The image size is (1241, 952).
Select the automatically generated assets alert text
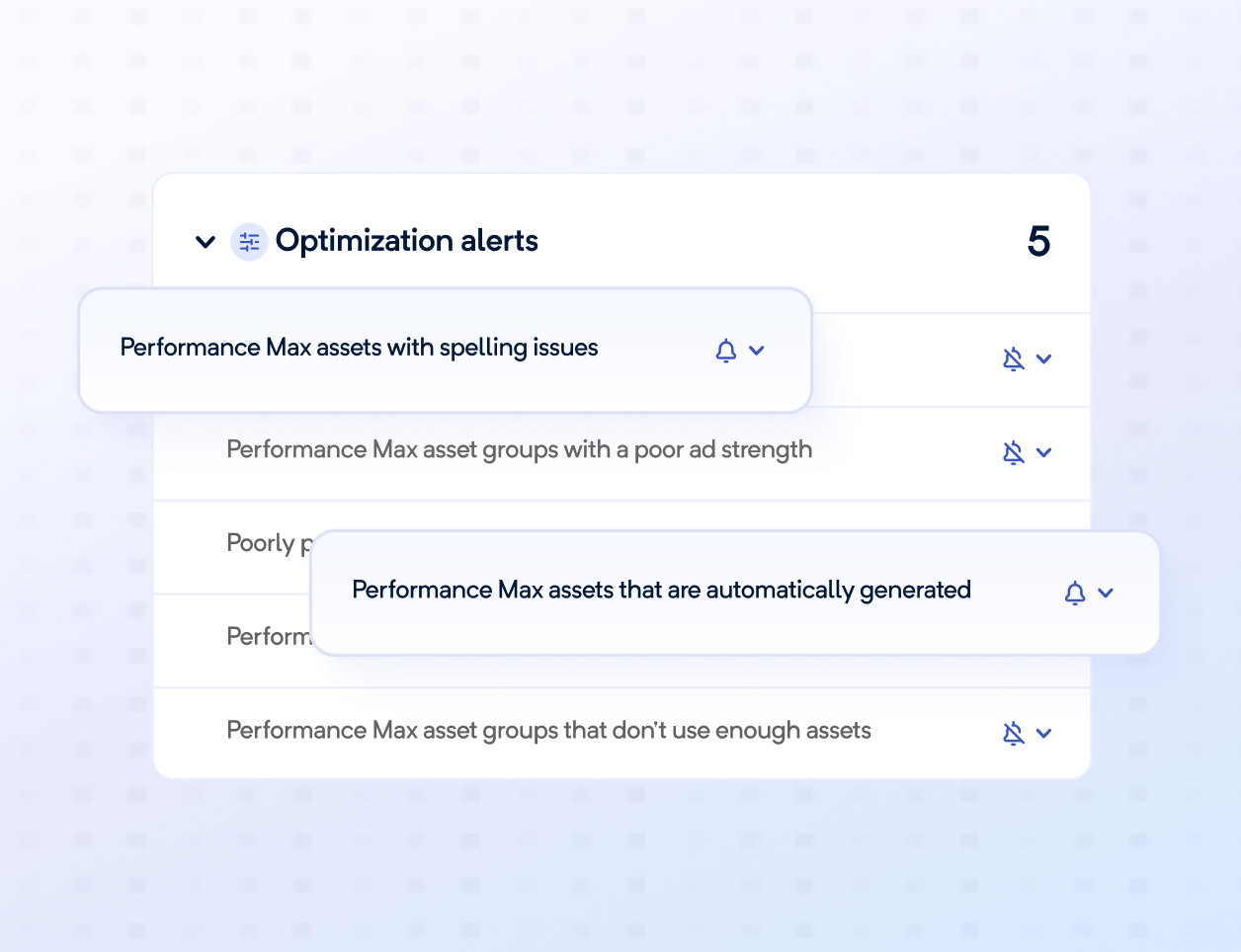(x=661, y=591)
